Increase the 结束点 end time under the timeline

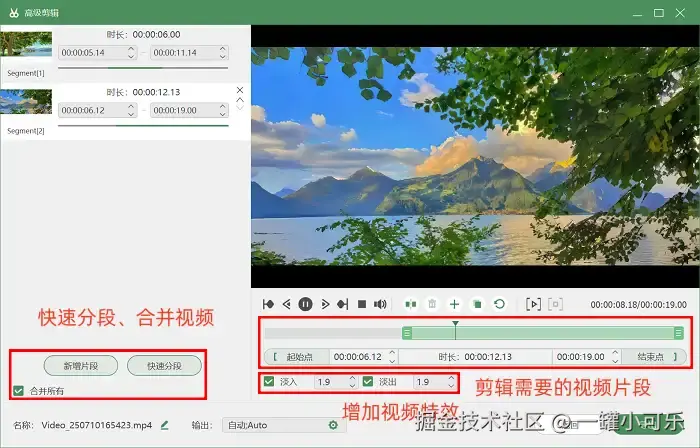(x=615, y=353)
